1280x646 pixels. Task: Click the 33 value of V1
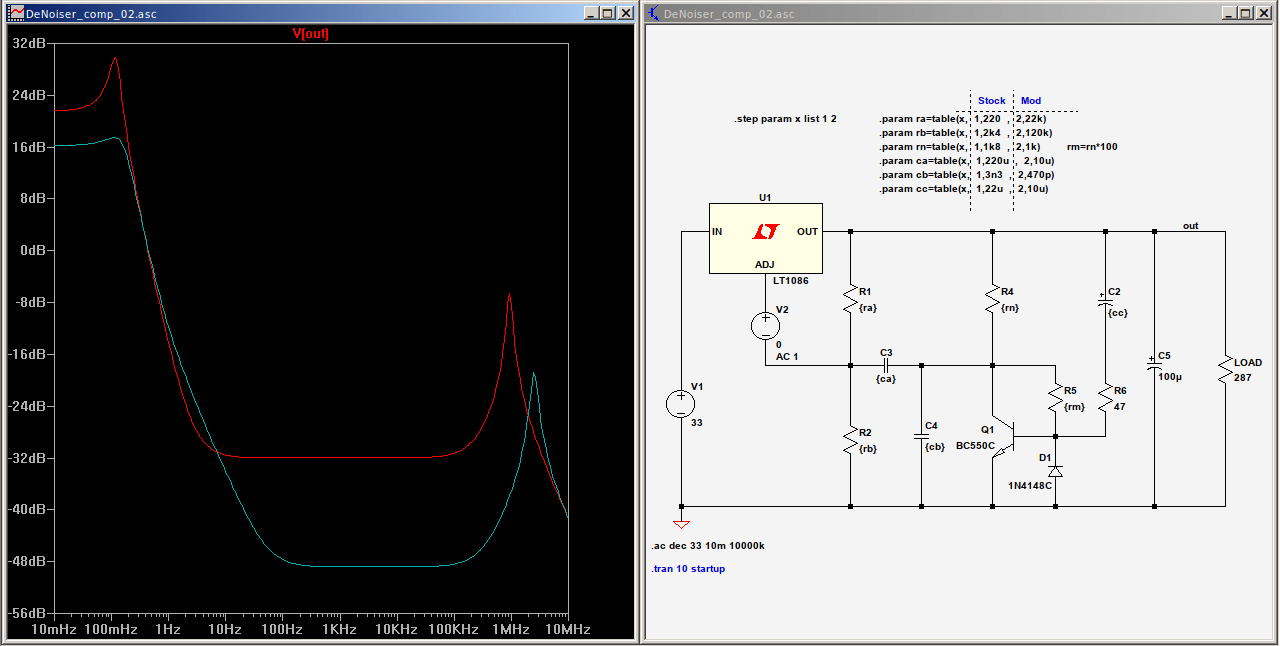[696, 422]
